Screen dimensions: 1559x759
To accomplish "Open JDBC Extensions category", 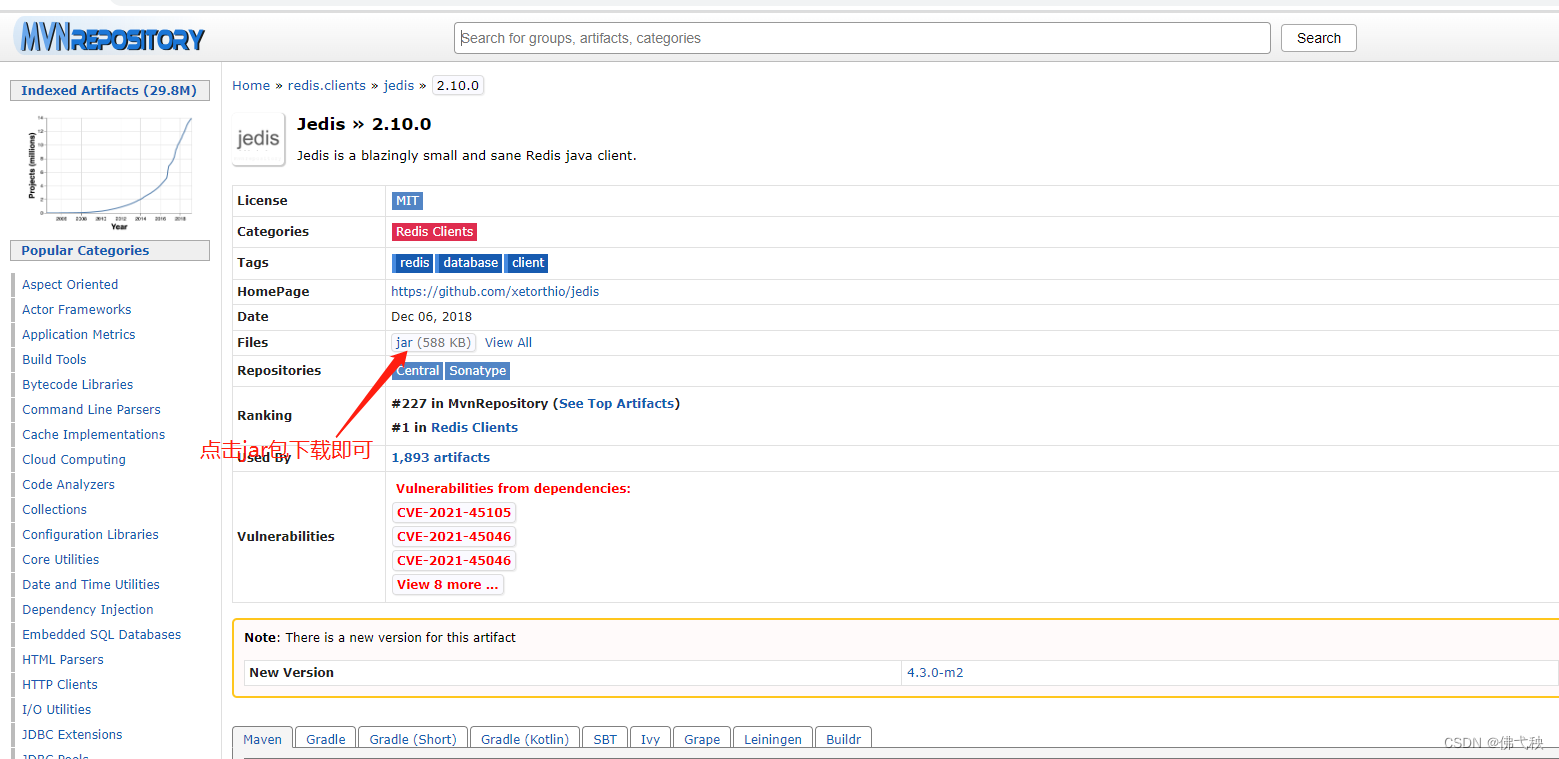I will point(72,735).
